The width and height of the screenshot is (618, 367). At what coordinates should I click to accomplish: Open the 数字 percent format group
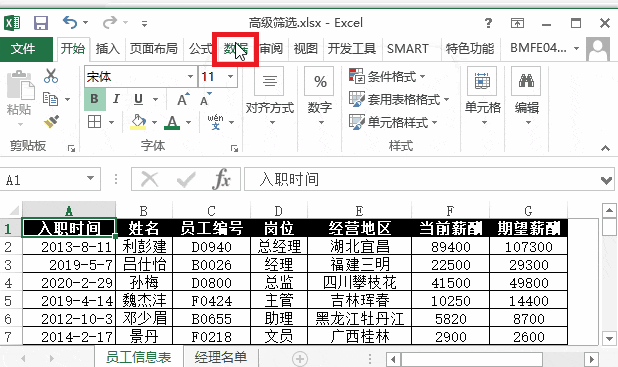320,97
